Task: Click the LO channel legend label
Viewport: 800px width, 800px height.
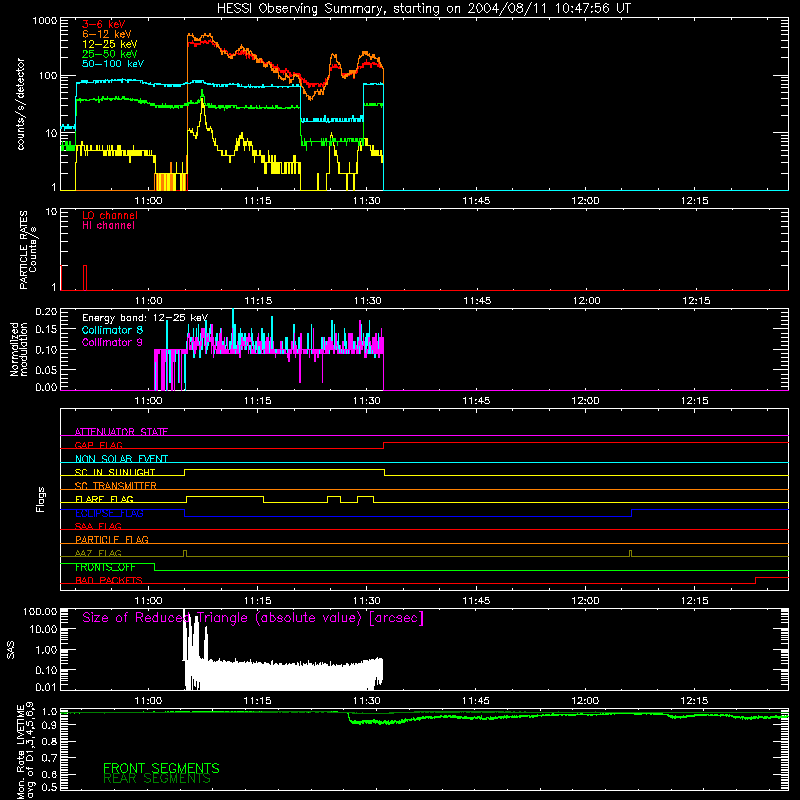Action: 110,215
